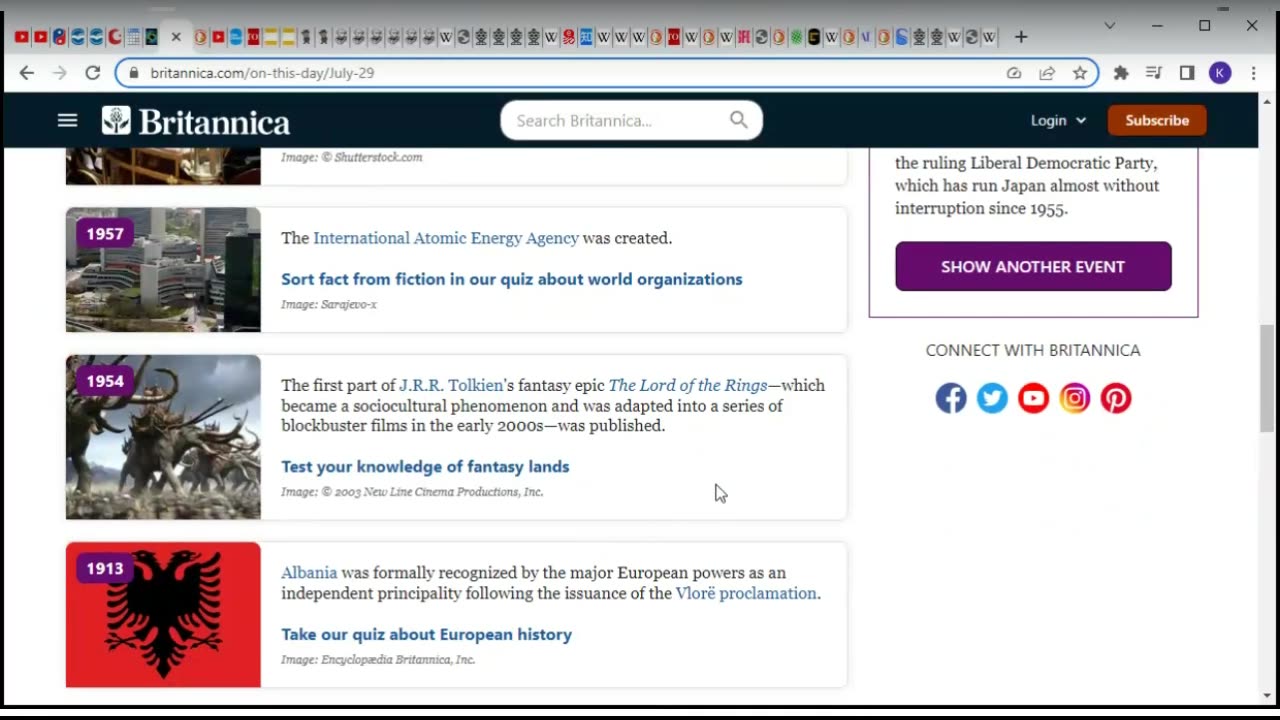Click 'CONNECT WITH BRITANNICA' heading text

pyautogui.click(x=1033, y=350)
